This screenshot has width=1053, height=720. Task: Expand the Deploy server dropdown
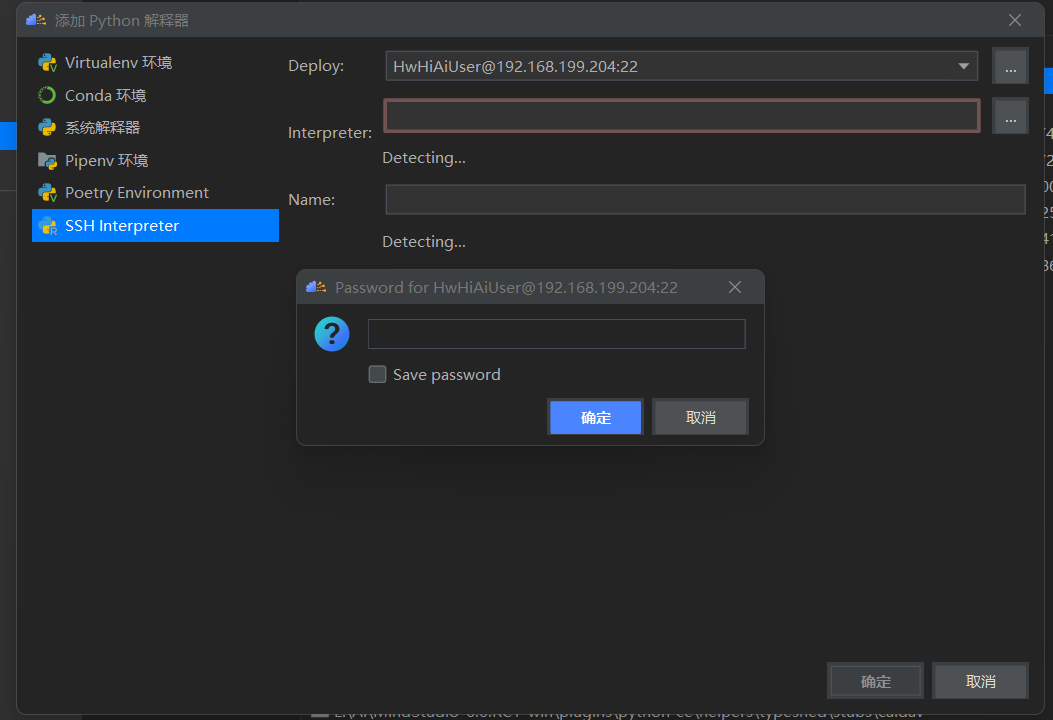pyautogui.click(x=964, y=67)
